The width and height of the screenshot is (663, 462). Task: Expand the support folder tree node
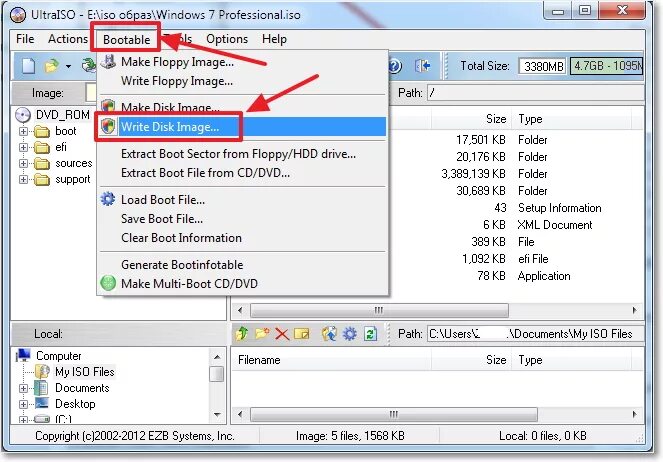23,180
